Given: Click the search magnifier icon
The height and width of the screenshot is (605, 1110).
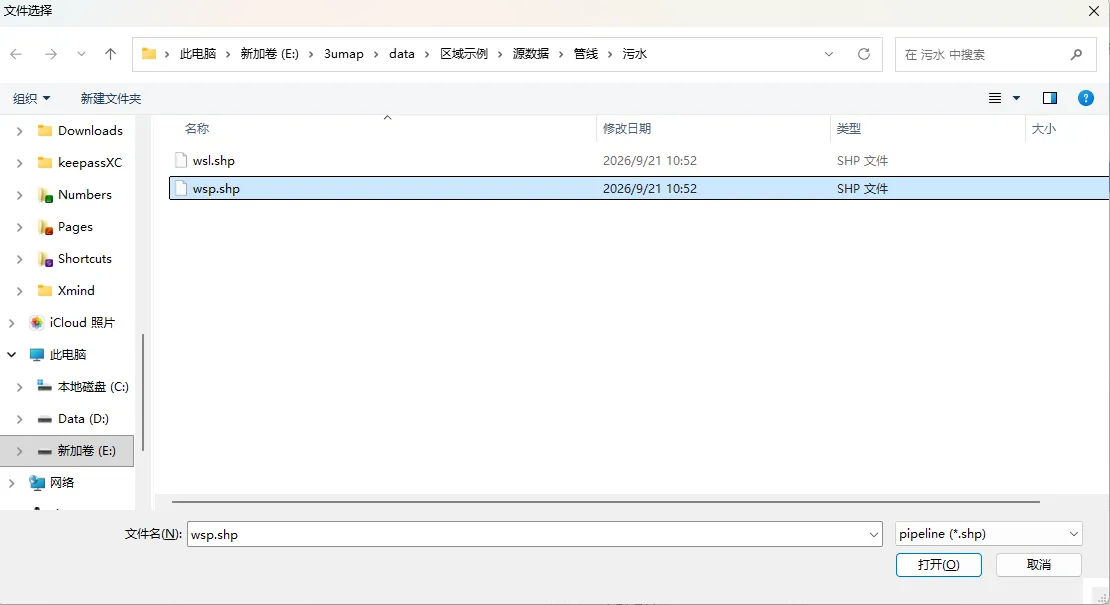Looking at the screenshot, I should [1076, 54].
